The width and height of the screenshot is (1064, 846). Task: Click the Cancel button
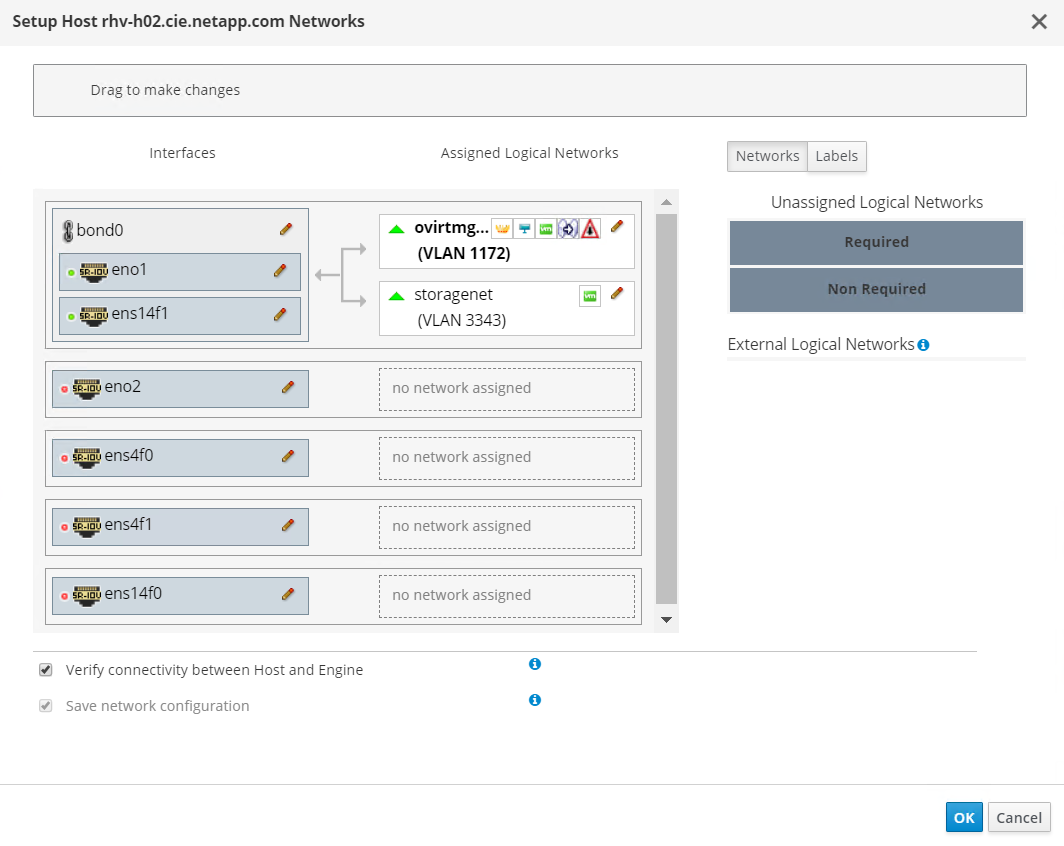[1019, 817]
